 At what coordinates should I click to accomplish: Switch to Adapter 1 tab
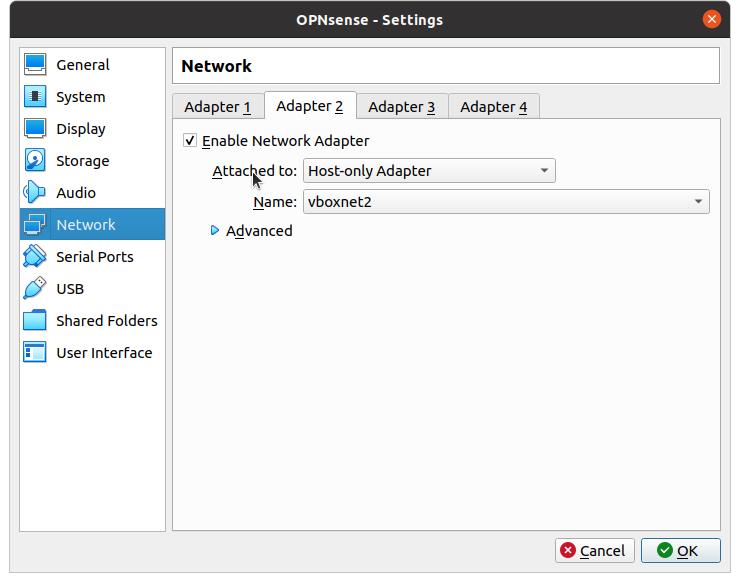[218, 107]
